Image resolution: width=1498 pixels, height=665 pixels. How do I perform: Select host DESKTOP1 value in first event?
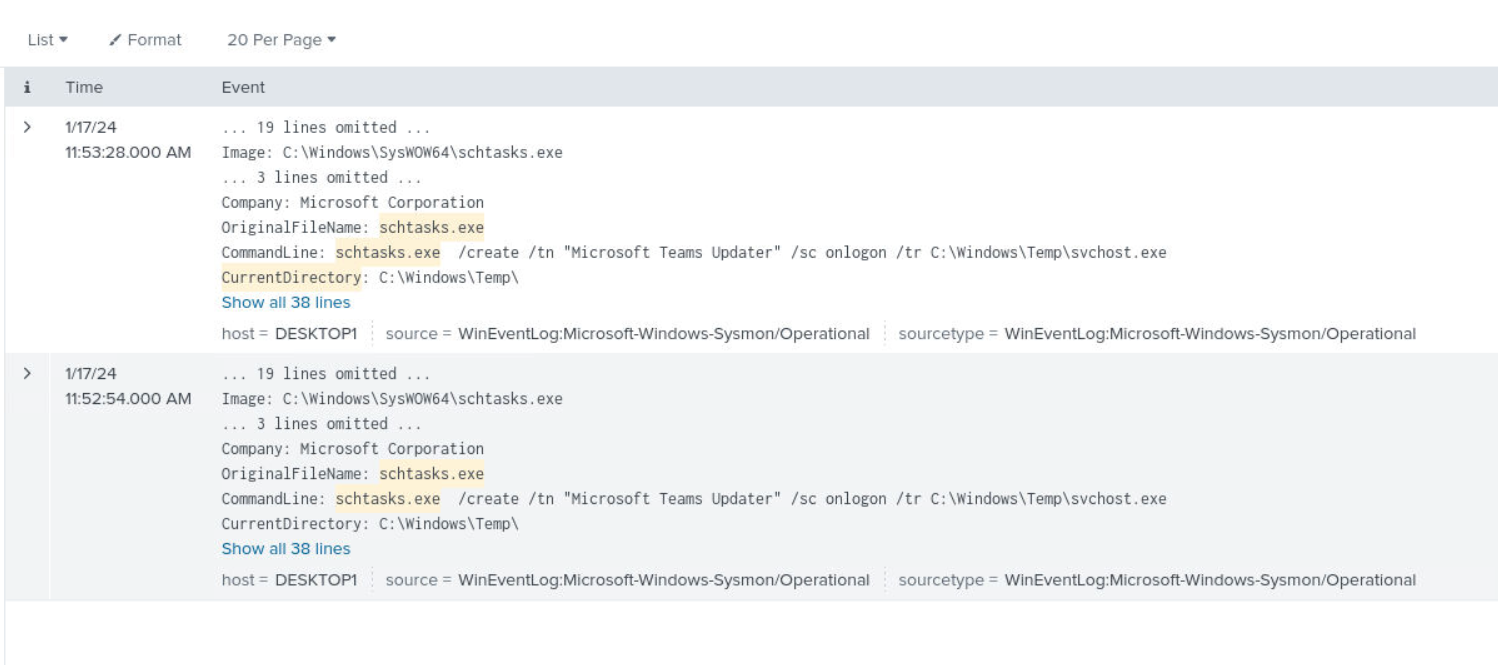(x=316, y=334)
